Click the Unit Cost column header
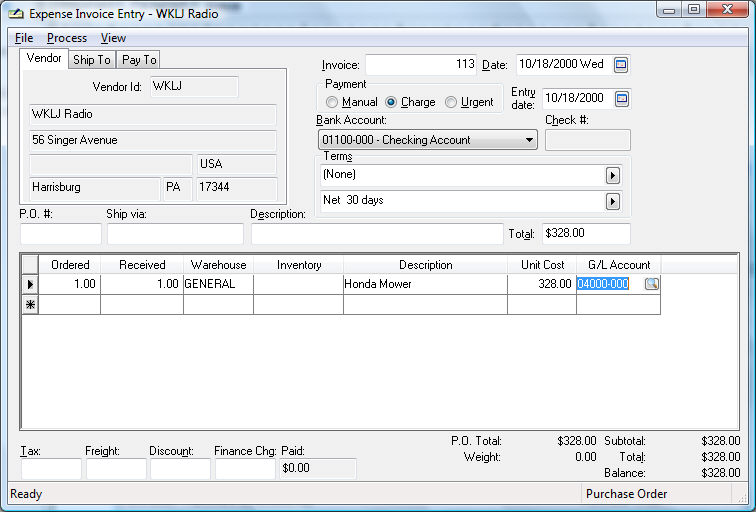This screenshot has width=756, height=512. [542, 265]
